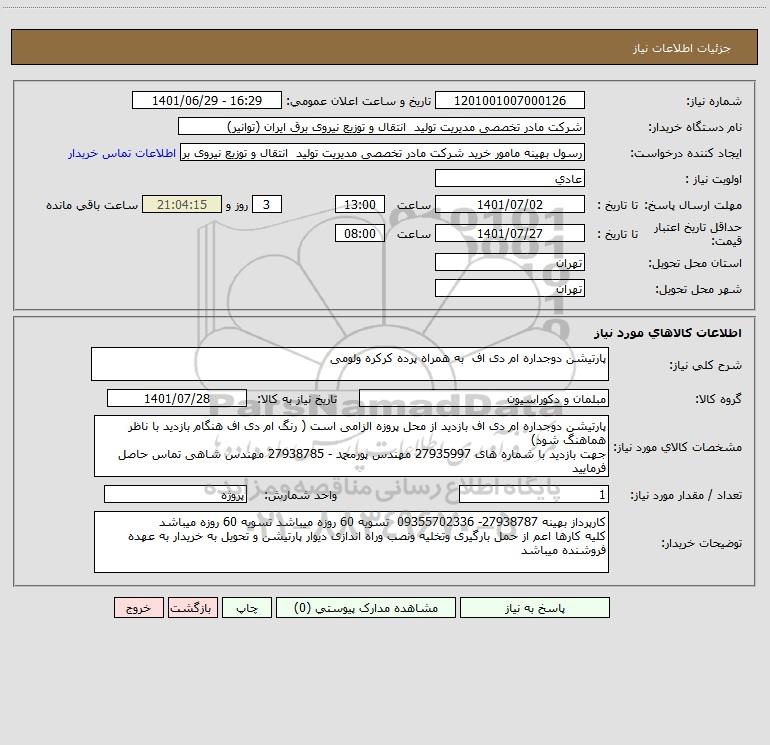Click the شهر محل تحویل label
The height and width of the screenshot is (745, 770).
[x=699, y=289]
